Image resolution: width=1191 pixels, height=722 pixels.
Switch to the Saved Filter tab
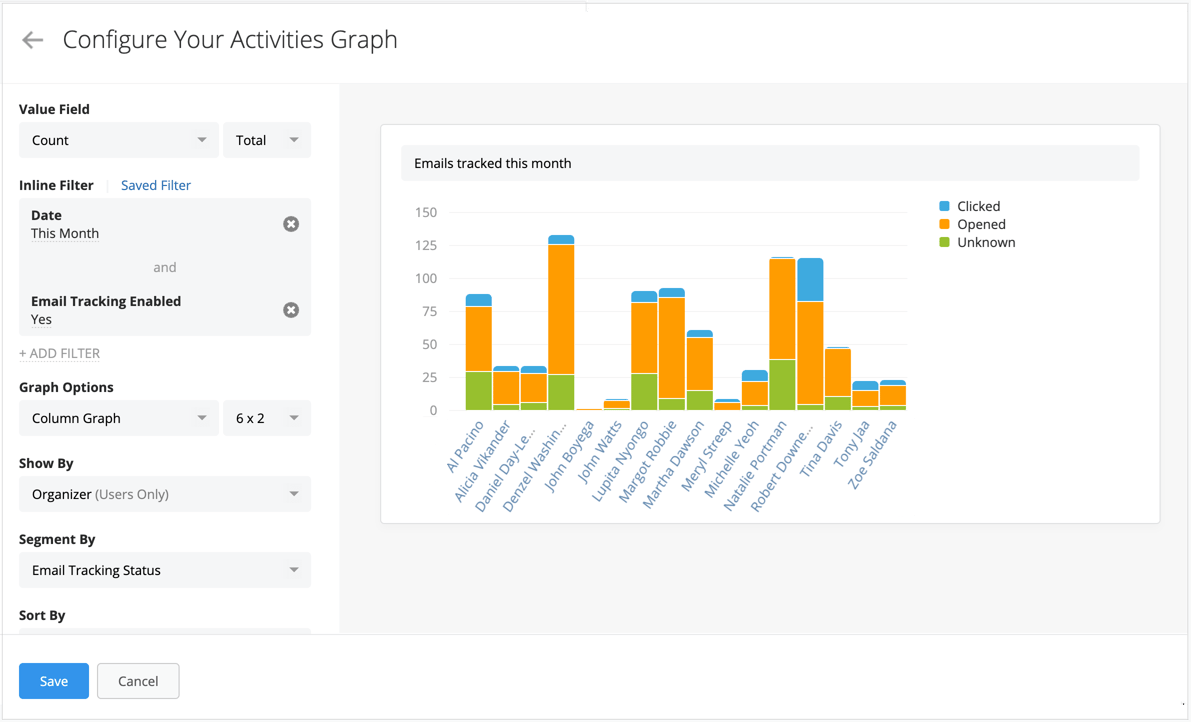pos(155,185)
